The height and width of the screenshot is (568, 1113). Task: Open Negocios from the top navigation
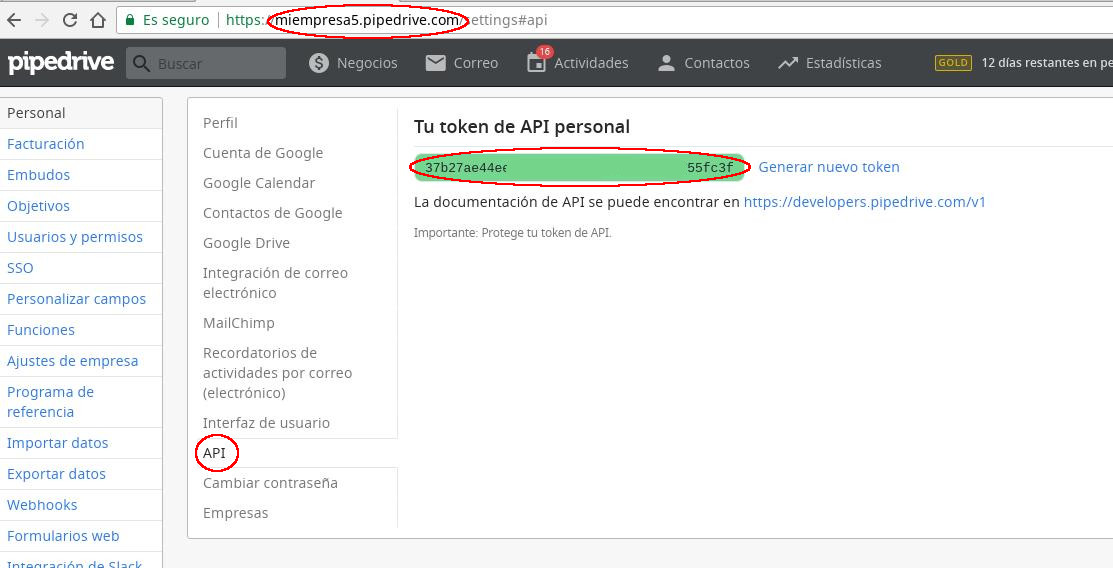click(x=353, y=63)
